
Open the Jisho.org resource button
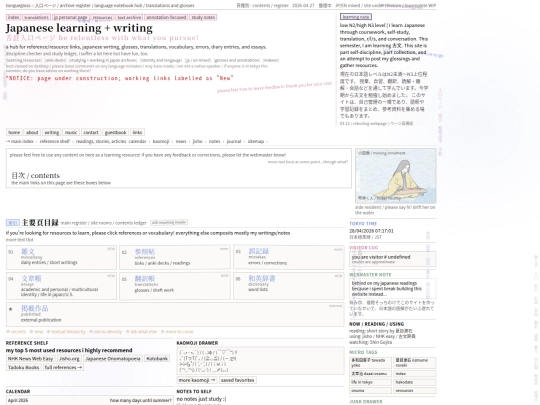69,359
